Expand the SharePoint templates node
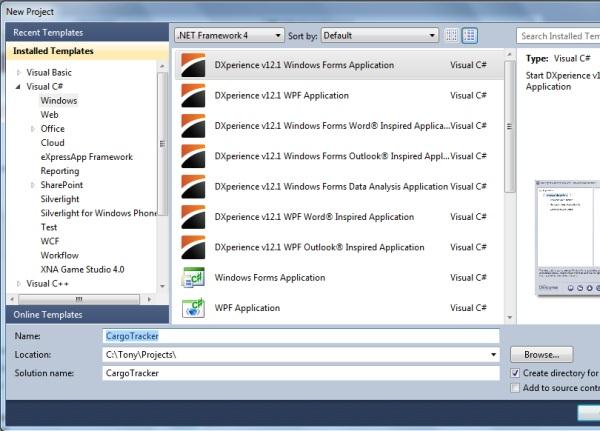 [x=33, y=185]
